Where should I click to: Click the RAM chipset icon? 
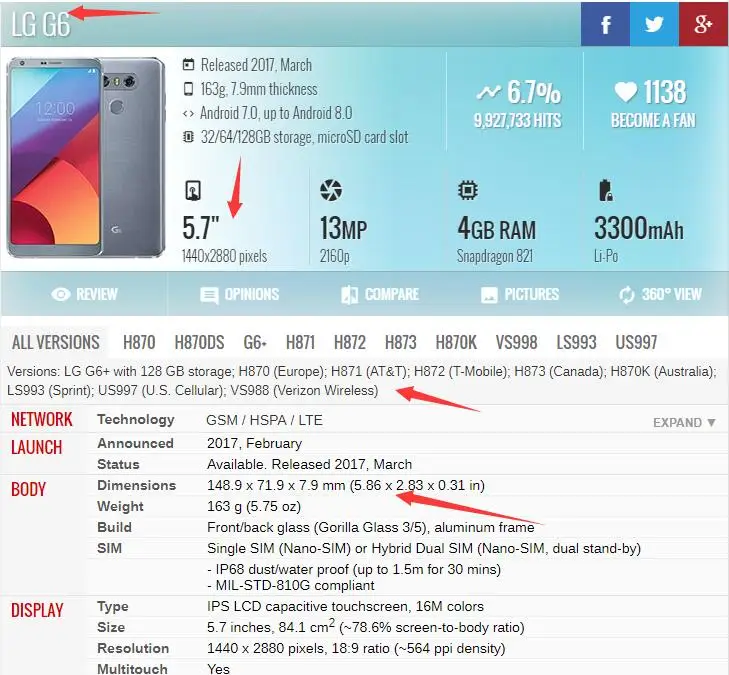468,190
